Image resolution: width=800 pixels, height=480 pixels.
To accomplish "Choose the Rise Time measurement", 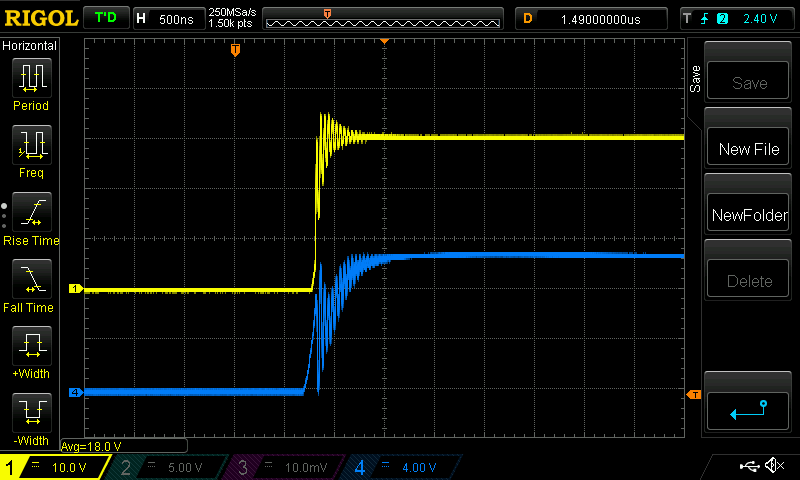I will 31,212.
